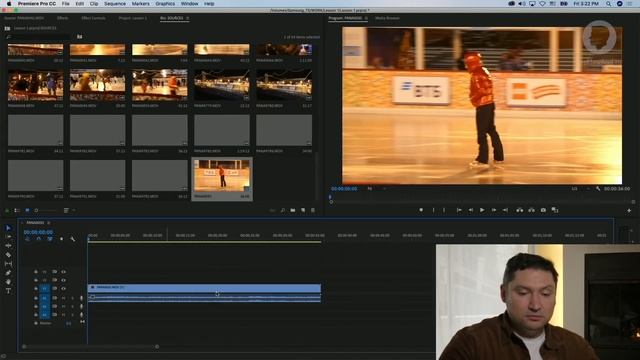Screen dimensions: 640x360
Task: Hide the V3 track output eye
Action: (63, 271)
